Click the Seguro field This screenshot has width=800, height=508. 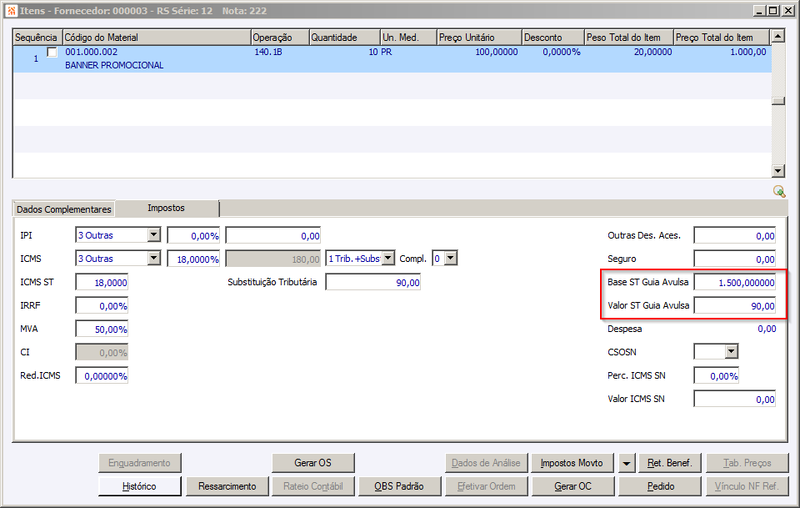click(x=735, y=259)
